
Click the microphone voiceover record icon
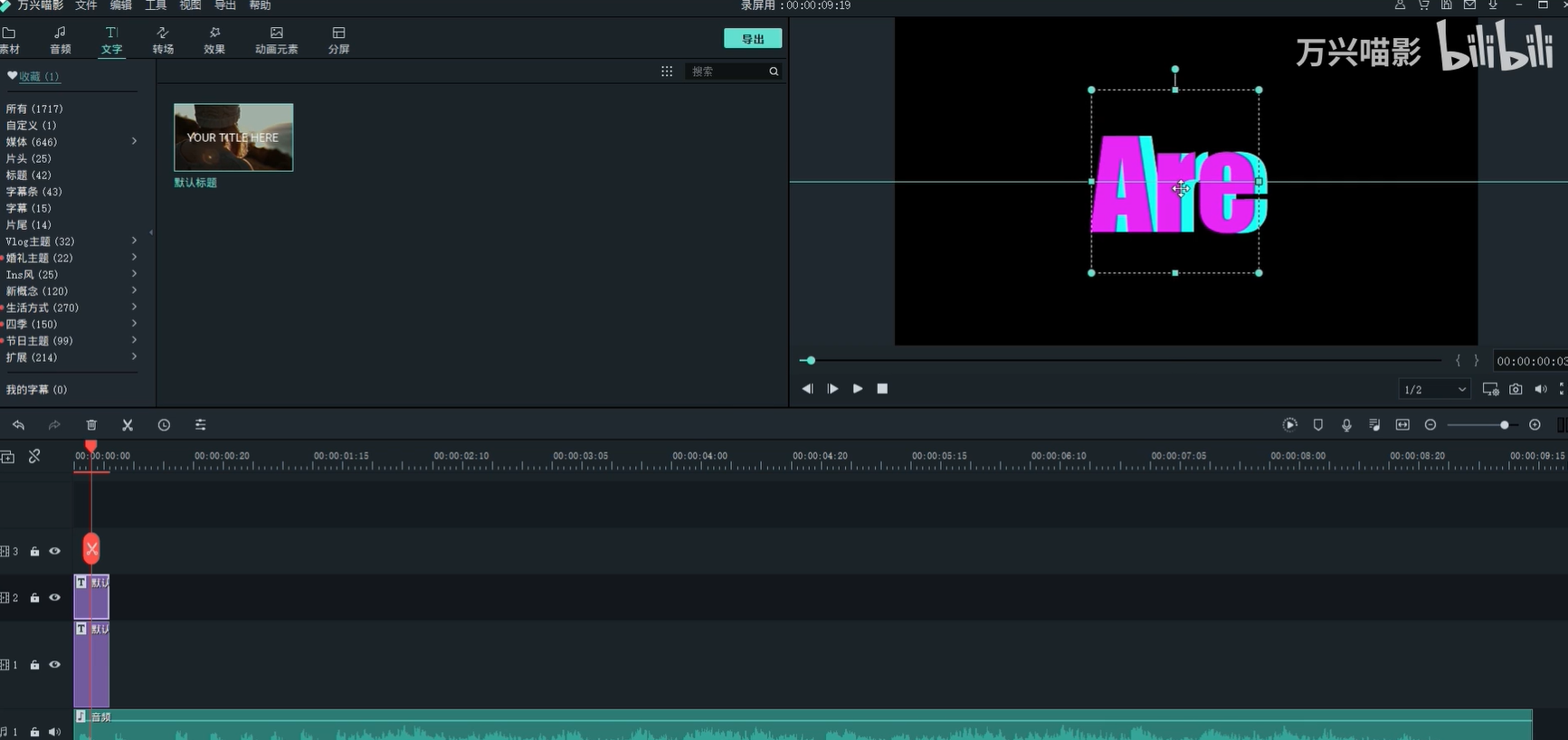(x=1346, y=425)
